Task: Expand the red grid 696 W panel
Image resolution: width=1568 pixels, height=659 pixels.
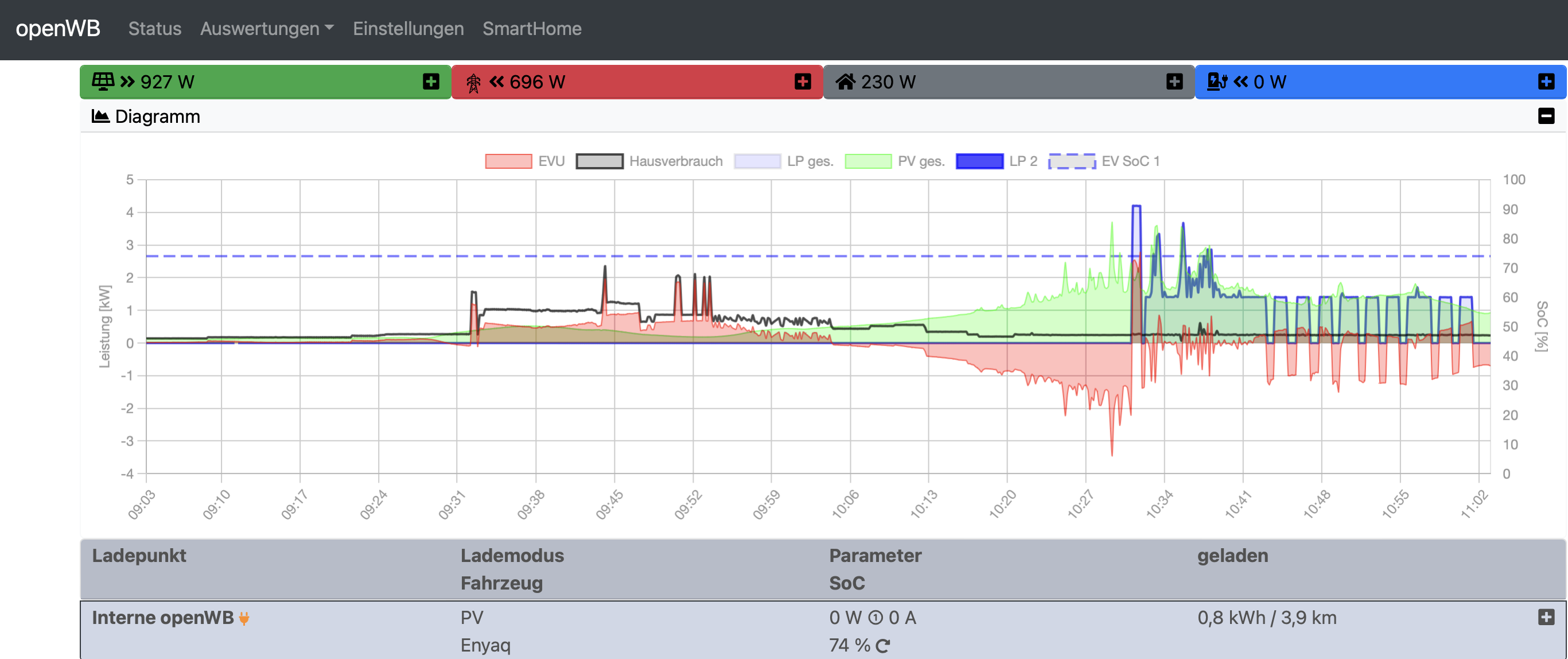Action: click(802, 82)
